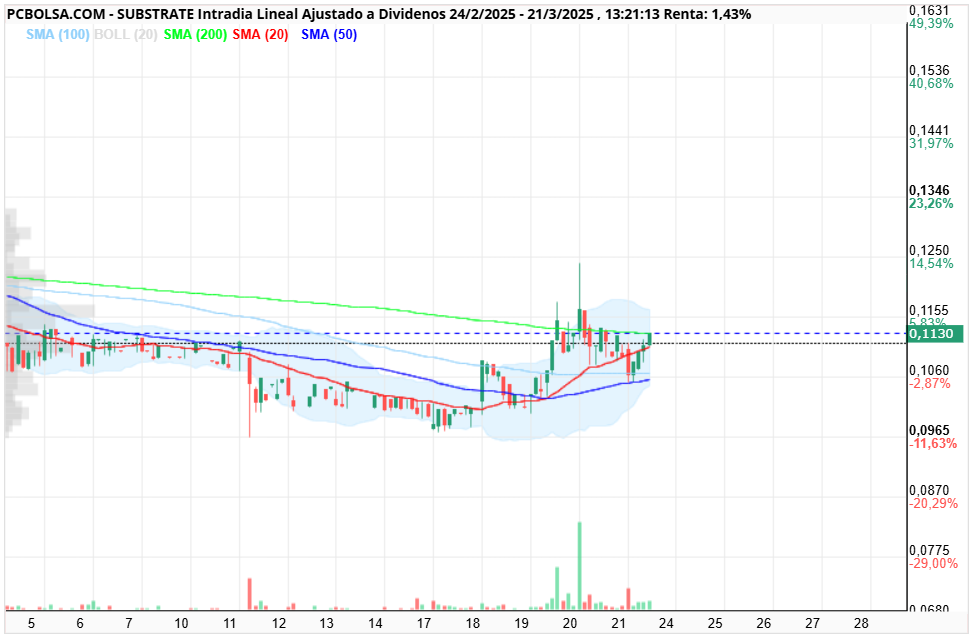The width and height of the screenshot is (973, 638).
Task: Click the percentage label 23,26%
Action: click(x=931, y=204)
